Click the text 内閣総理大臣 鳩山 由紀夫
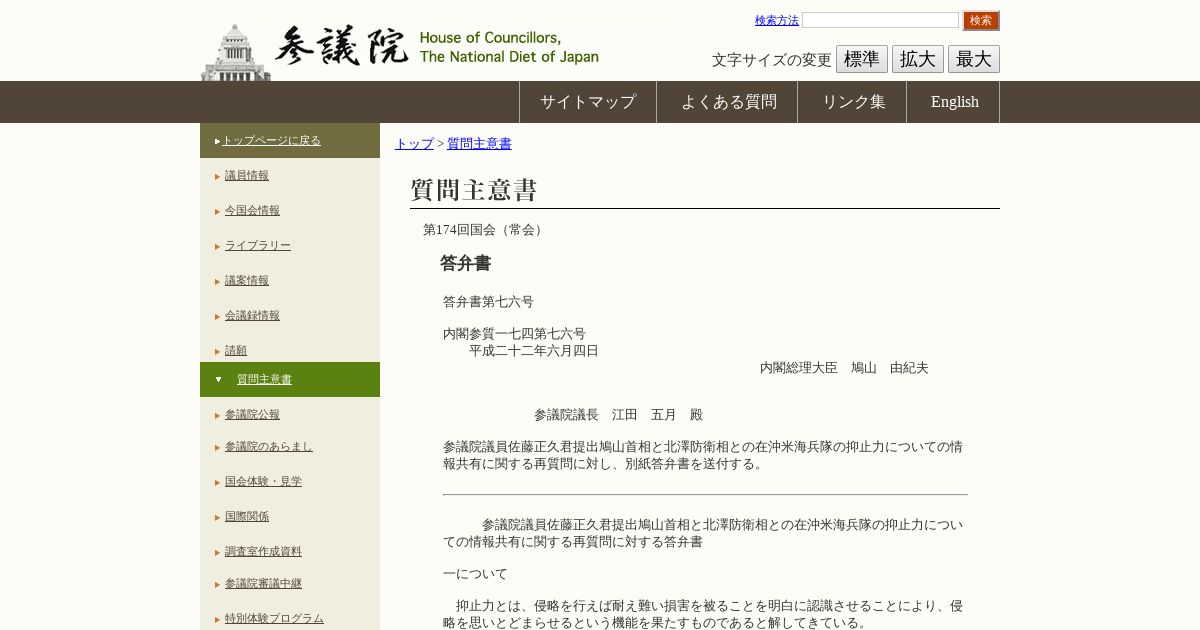This screenshot has width=1200, height=630. [844, 368]
